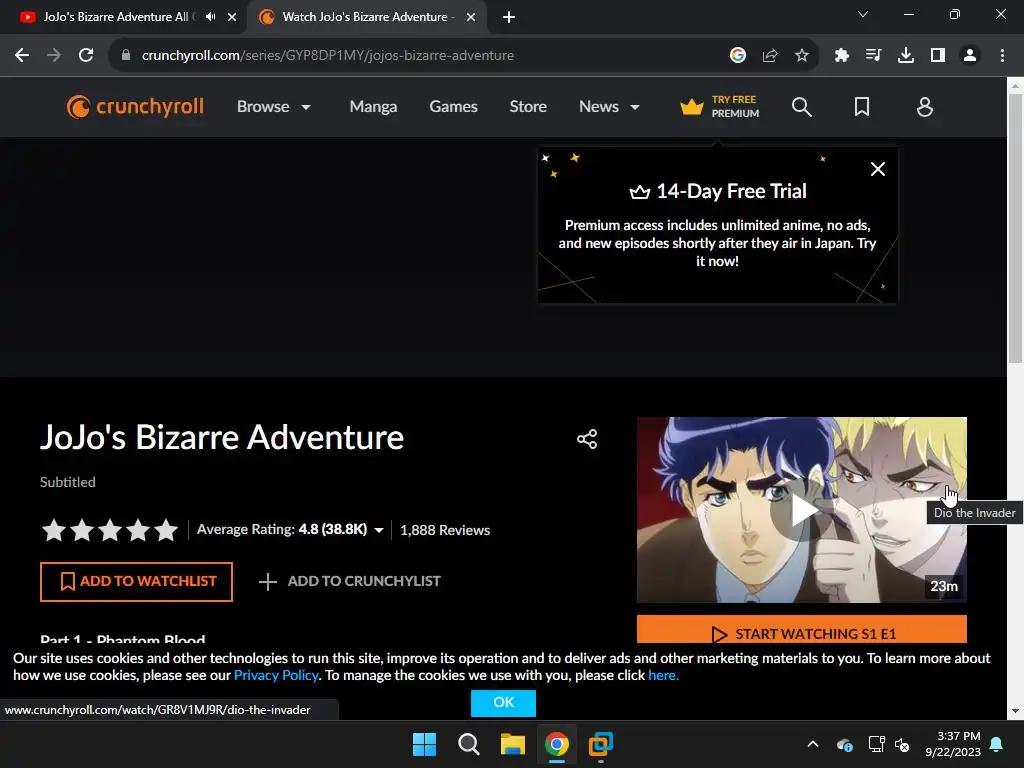
Task: Click the third rating star
Action: 110,530
